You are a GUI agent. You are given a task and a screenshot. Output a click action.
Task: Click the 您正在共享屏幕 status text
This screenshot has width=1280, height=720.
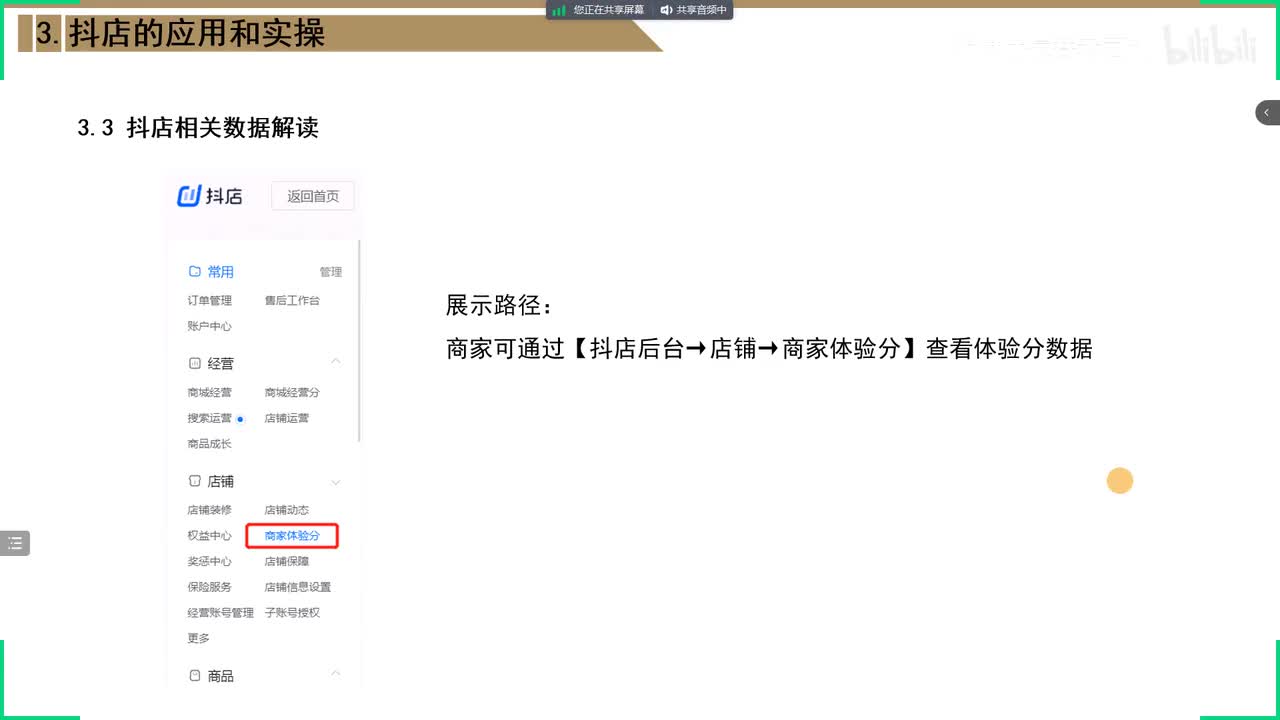point(609,10)
